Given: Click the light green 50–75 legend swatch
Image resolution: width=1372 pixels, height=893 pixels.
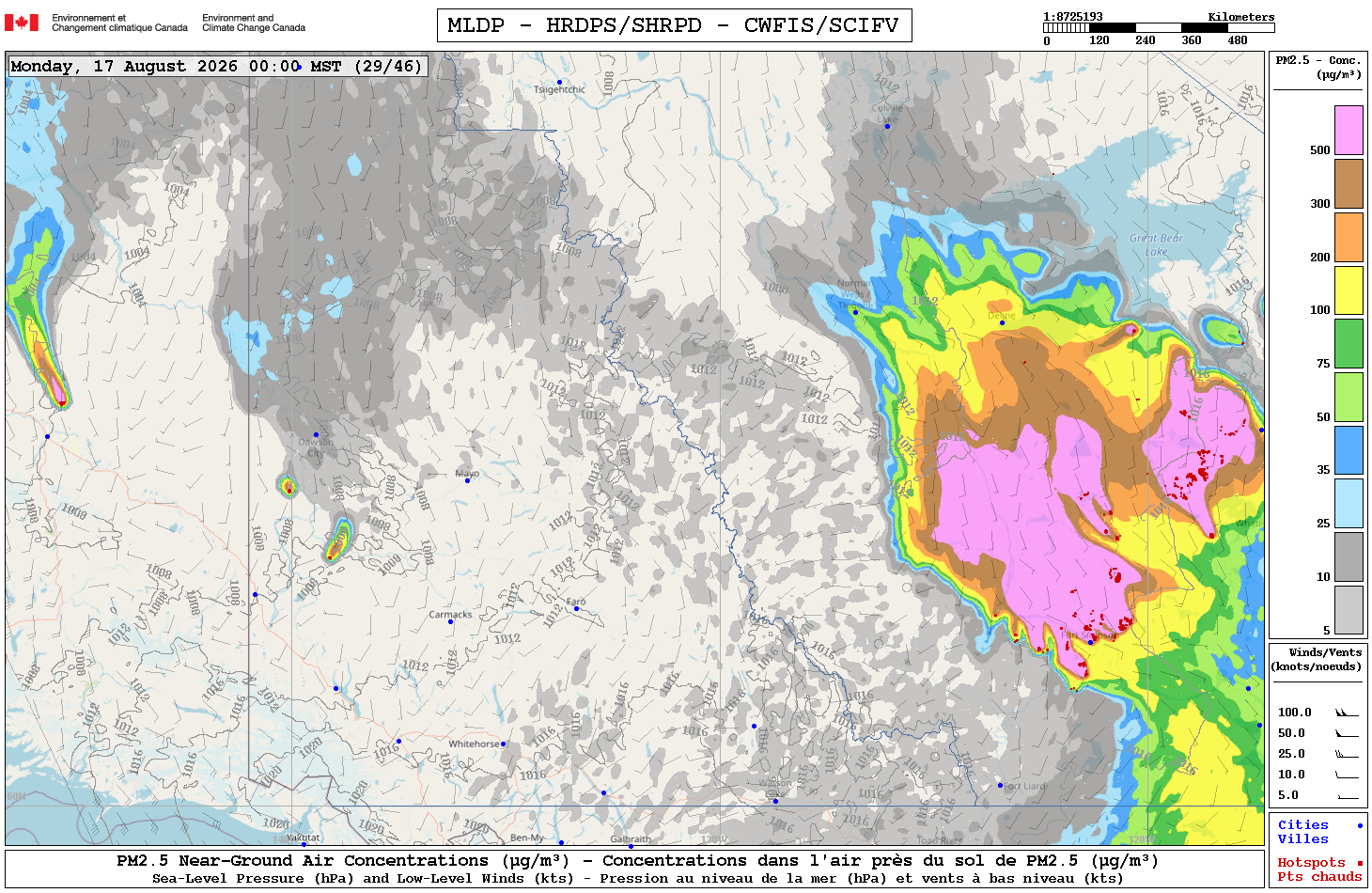Looking at the screenshot, I should pyautogui.click(x=1349, y=397).
